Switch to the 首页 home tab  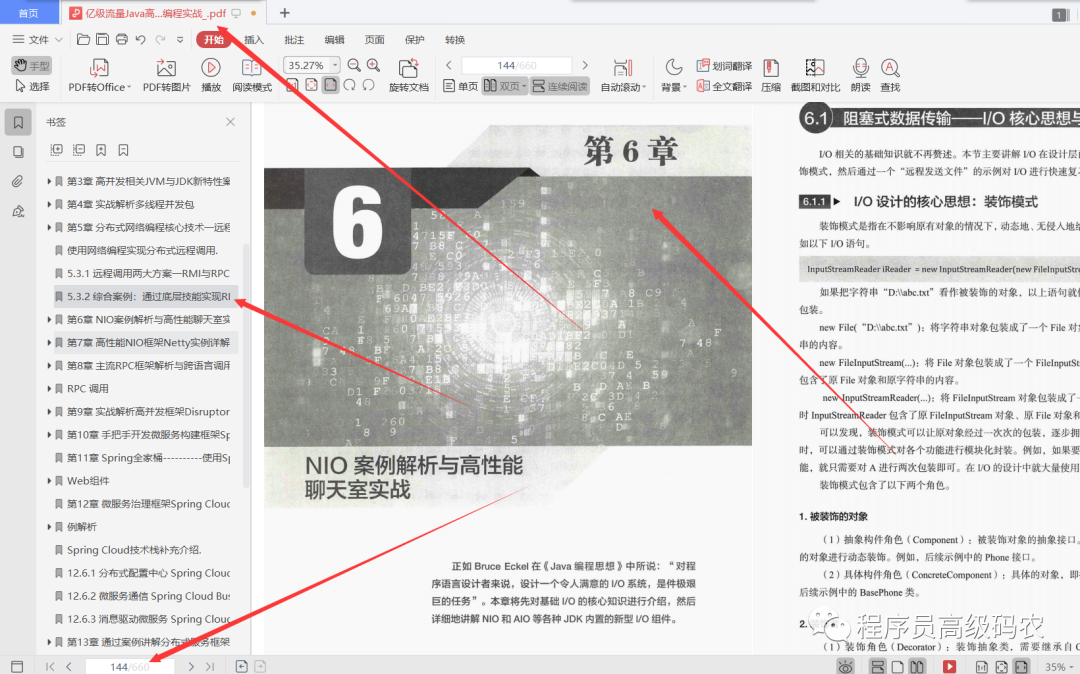click(29, 12)
